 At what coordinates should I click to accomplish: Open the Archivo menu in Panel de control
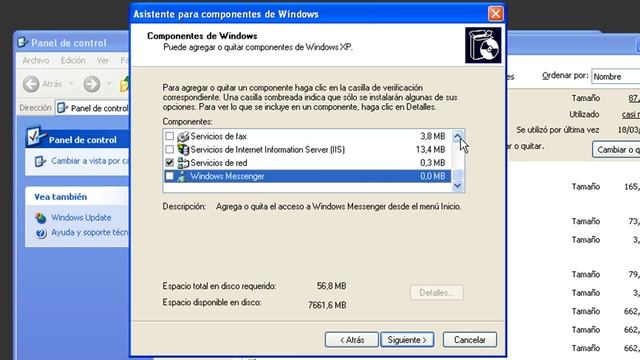(x=36, y=60)
